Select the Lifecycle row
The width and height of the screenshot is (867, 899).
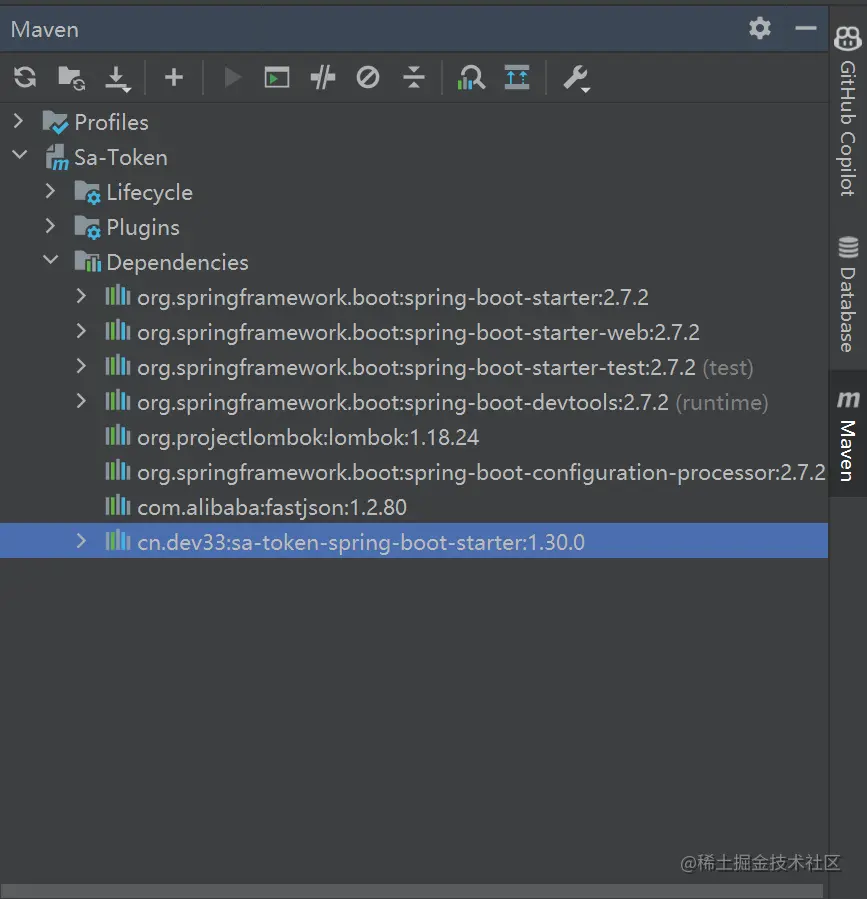[414, 192]
